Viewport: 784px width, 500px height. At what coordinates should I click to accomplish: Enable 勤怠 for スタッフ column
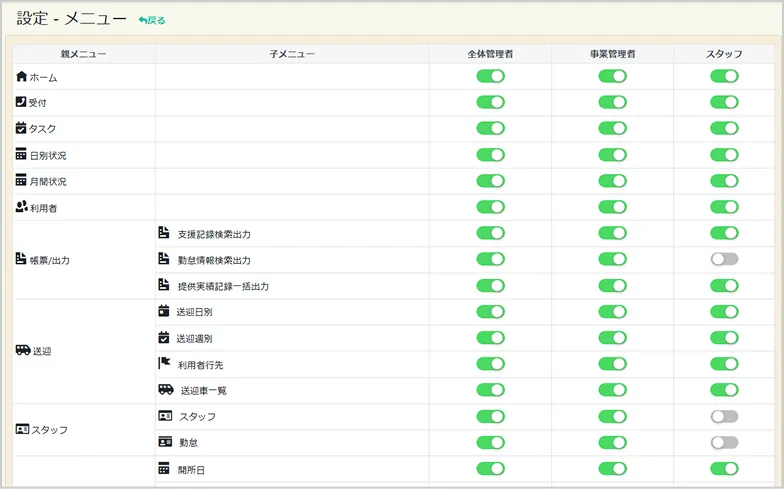tap(724, 442)
